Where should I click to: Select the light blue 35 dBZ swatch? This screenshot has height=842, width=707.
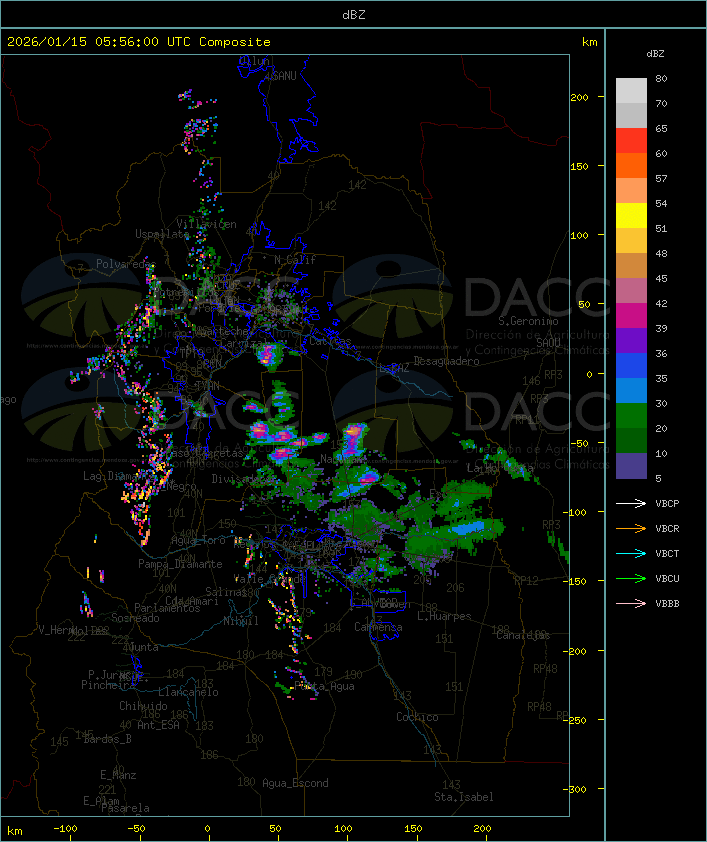click(631, 390)
